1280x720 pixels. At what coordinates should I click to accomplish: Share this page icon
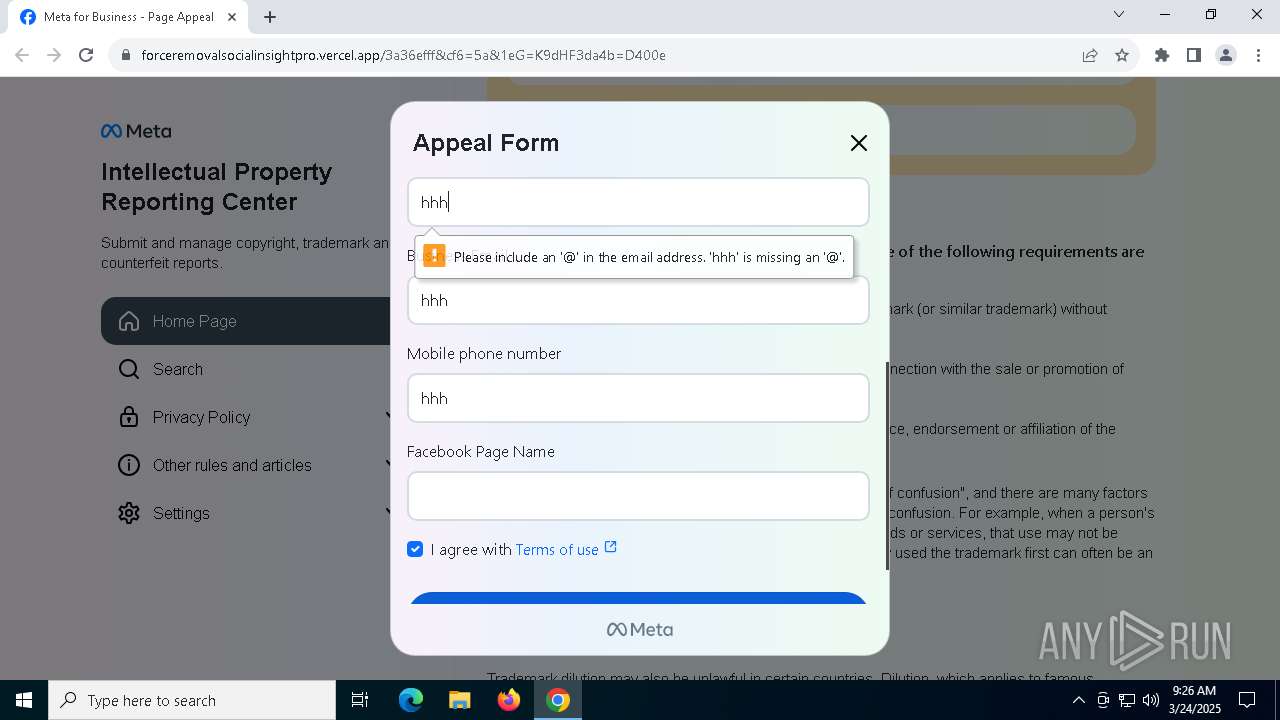click(1090, 55)
